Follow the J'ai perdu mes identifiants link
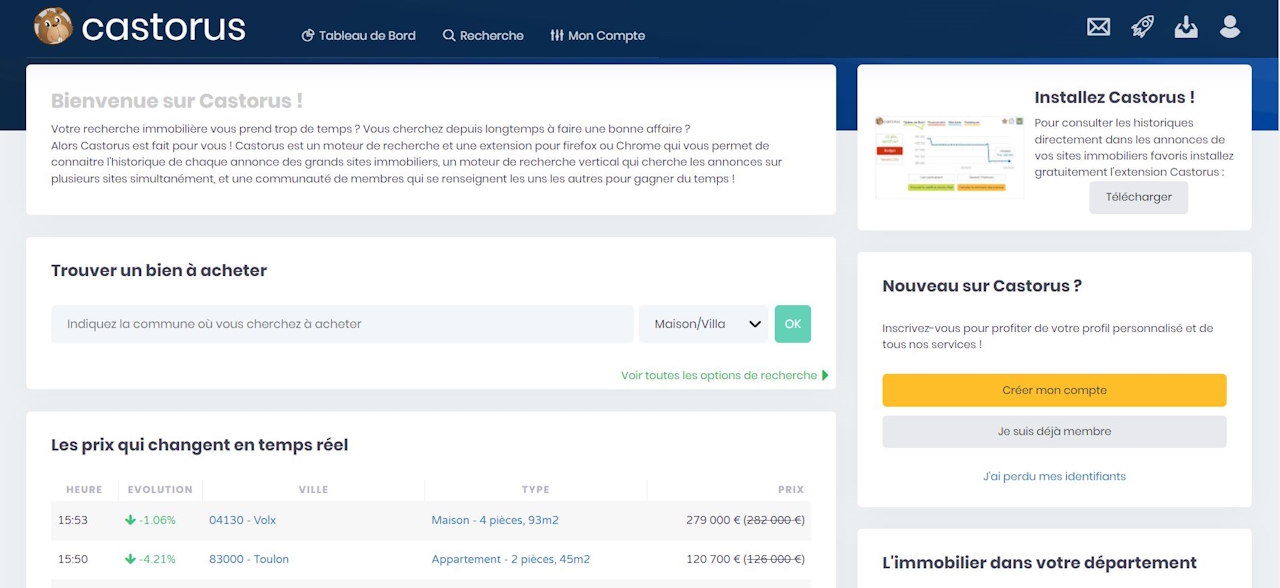The width and height of the screenshot is (1280, 588). [x=1054, y=477]
